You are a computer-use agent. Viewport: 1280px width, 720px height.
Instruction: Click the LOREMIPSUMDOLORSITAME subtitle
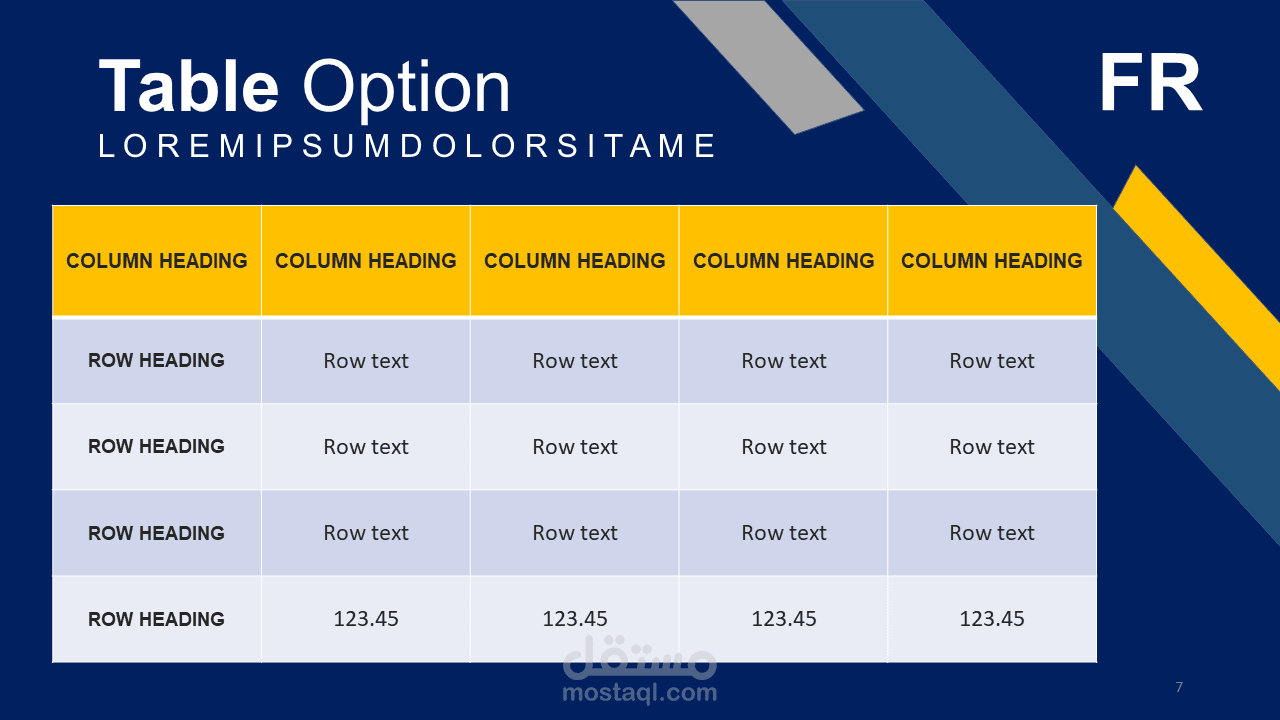[407, 146]
